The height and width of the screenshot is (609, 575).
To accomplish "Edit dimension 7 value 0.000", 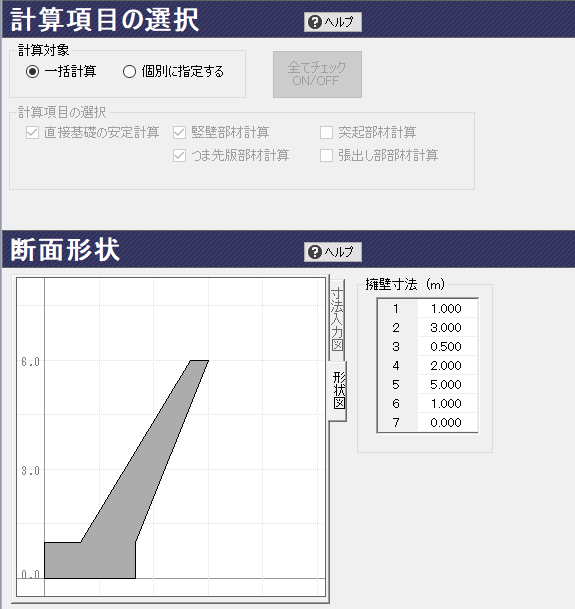I will 447,423.
